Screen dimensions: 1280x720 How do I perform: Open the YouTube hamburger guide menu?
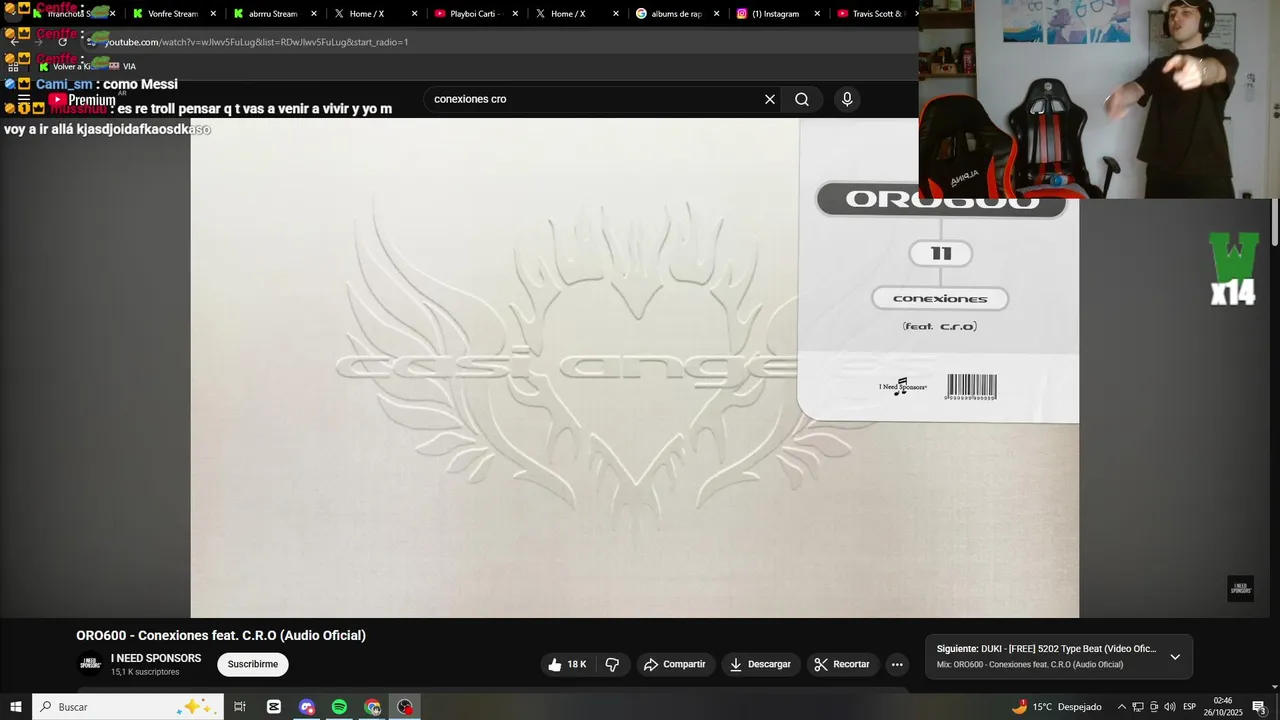24,99
